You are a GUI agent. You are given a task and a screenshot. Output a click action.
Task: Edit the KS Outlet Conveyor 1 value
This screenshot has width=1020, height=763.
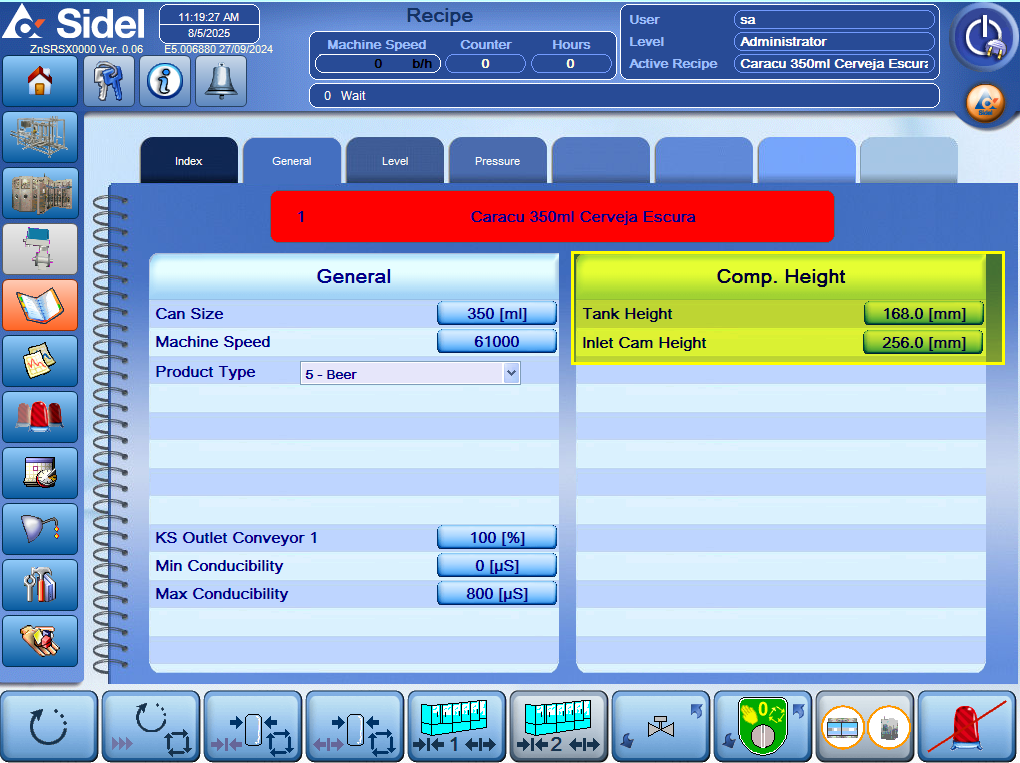pos(497,538)
